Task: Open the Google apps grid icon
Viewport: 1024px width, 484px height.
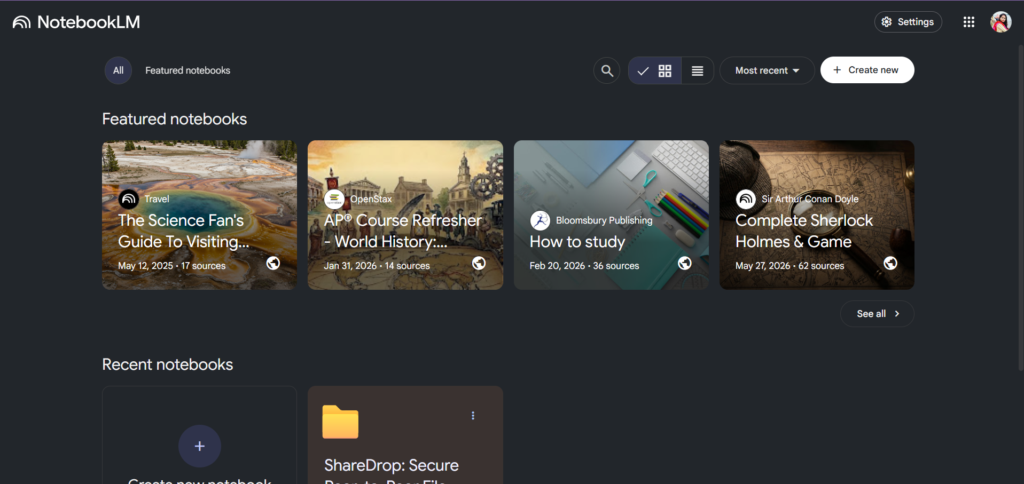Action: [x=968, y=22]
